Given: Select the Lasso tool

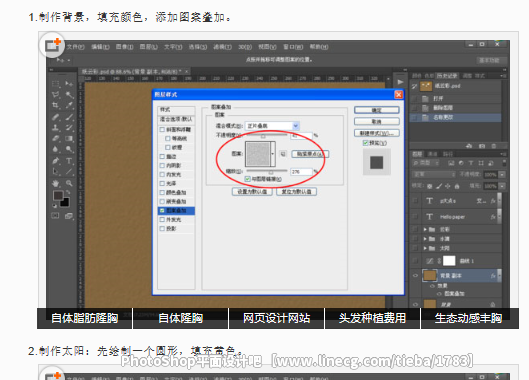Looking at the screenshot, I should (55, 95).
